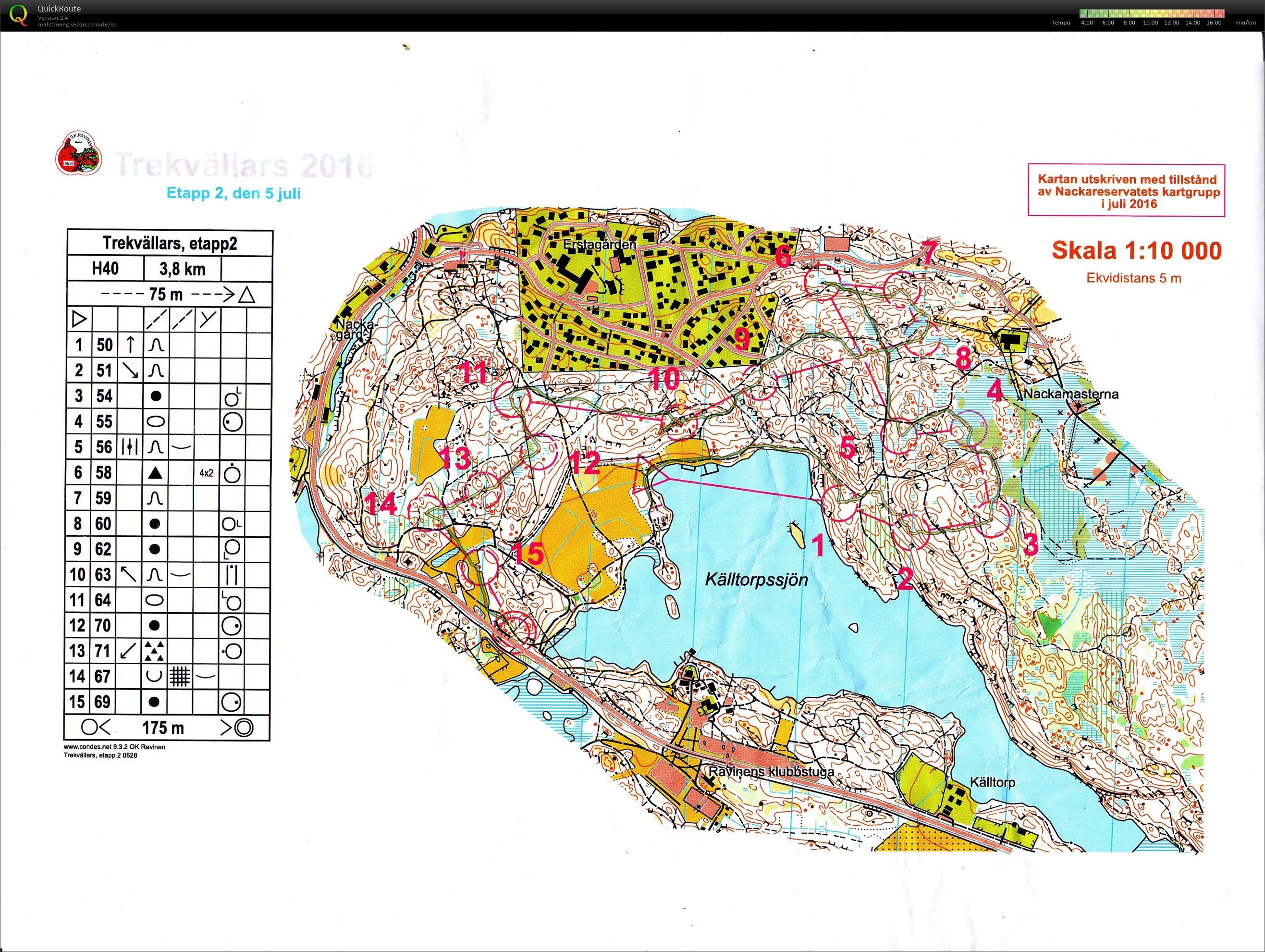Click the 'Skala 1:10 000' text
This screenshot has width=1265, height=952.
pos(1137,250)
